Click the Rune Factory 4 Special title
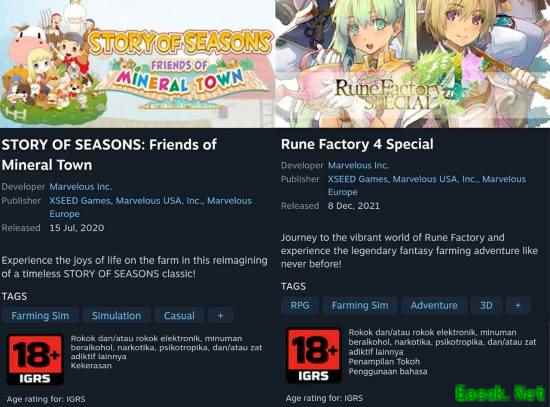 pos(357,144)
